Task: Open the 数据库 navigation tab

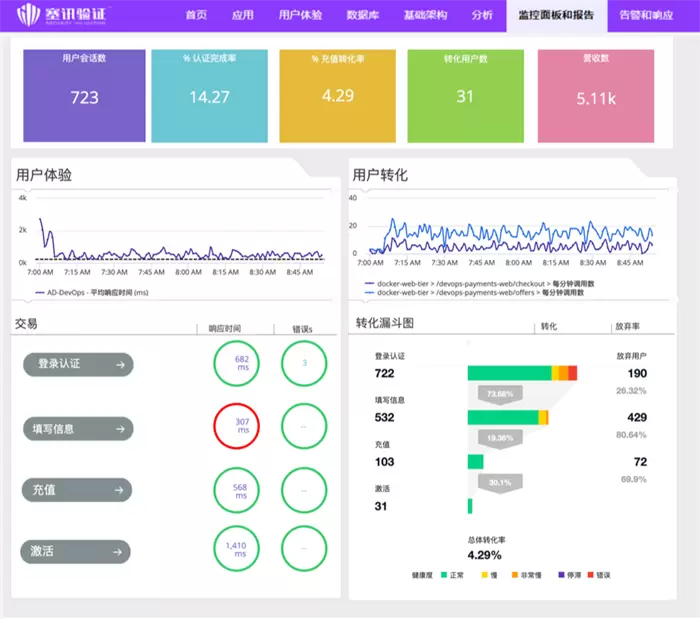Action: pyautogui.click(x=361, y=16)
